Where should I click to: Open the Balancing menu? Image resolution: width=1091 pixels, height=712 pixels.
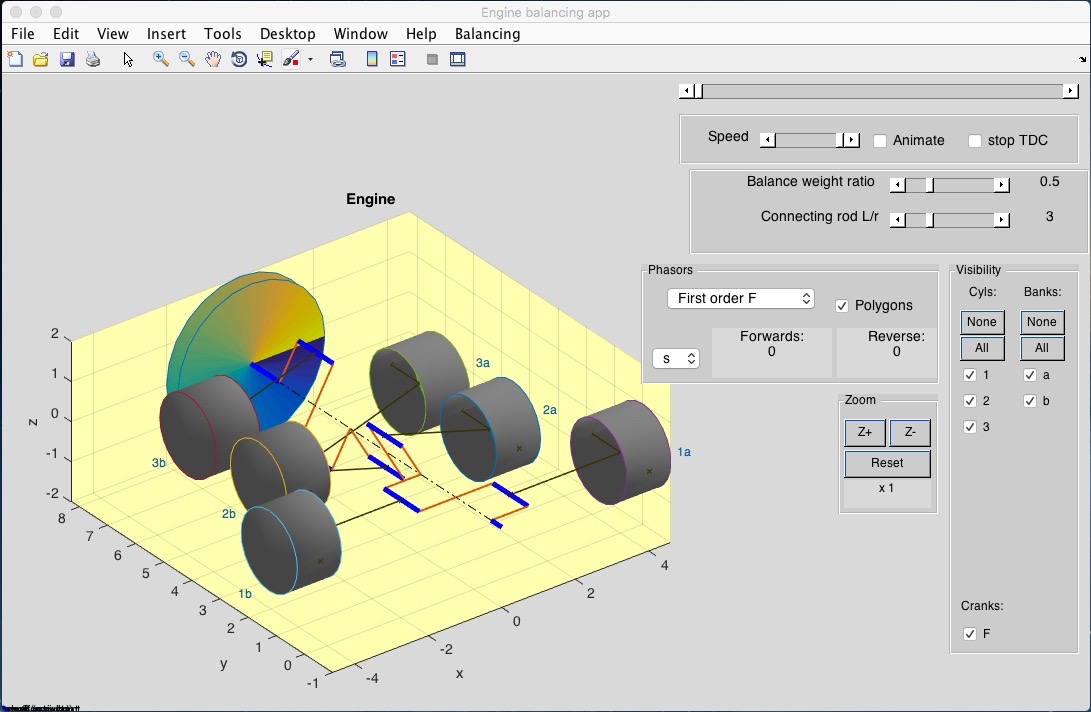[x=487, y=34]
